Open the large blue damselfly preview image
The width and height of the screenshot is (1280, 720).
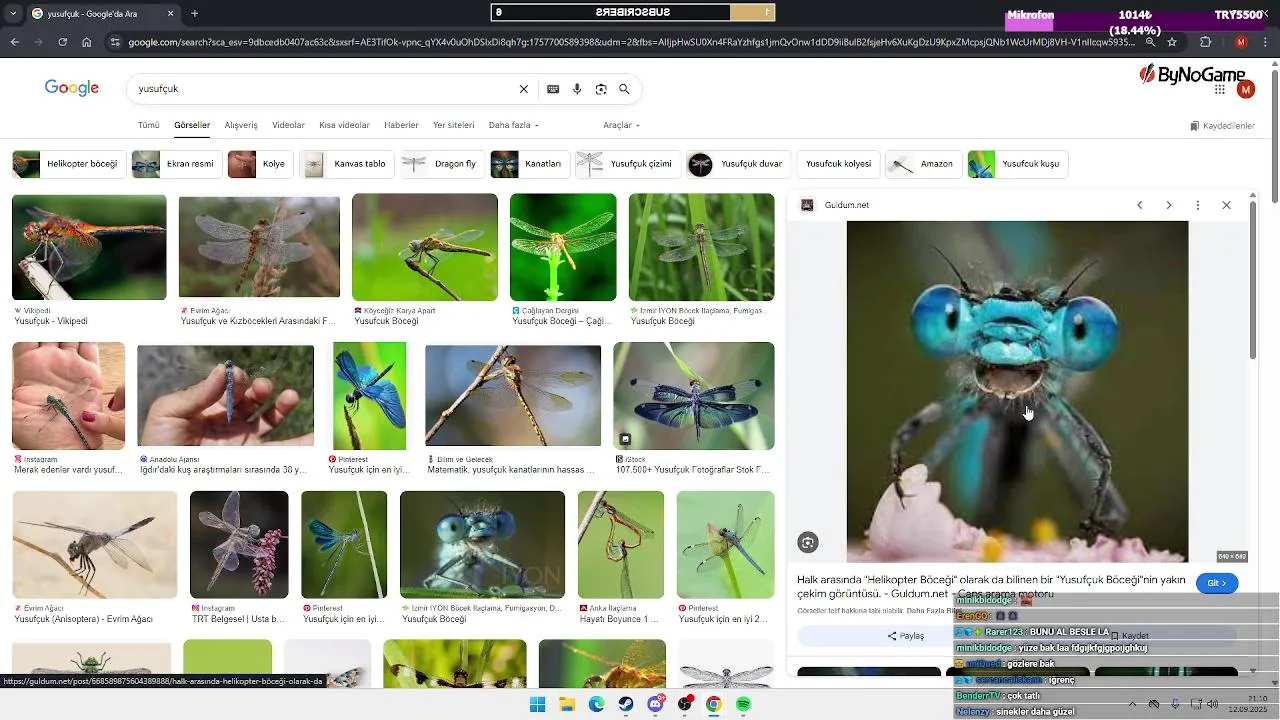pos(1017,391)
